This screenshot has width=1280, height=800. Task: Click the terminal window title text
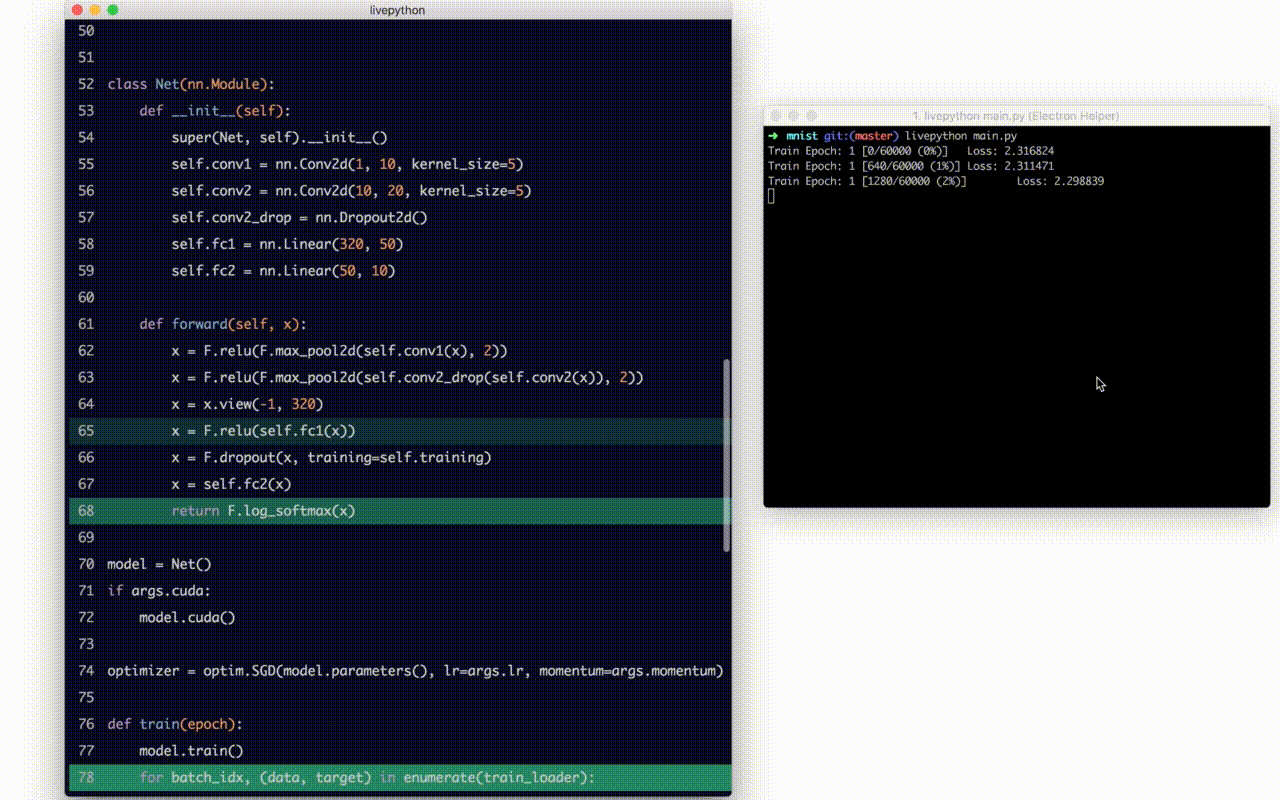click(x=1016, y=116)
